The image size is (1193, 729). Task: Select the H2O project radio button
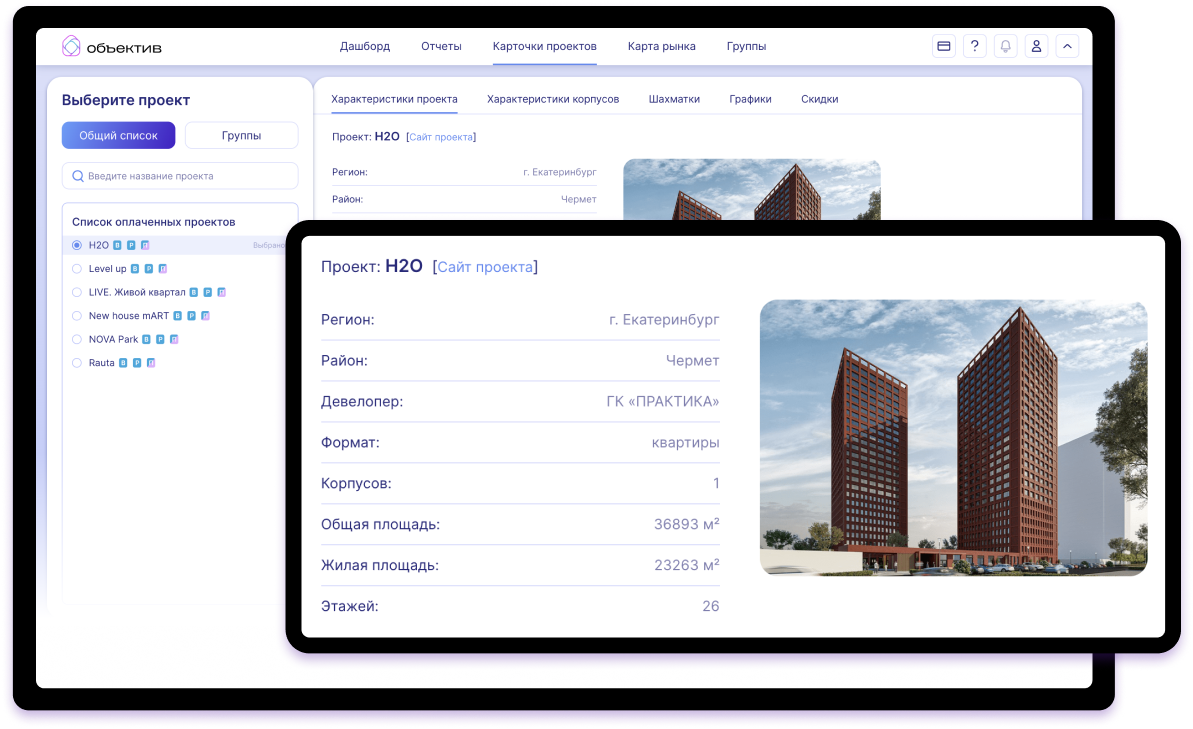point(77,246)
